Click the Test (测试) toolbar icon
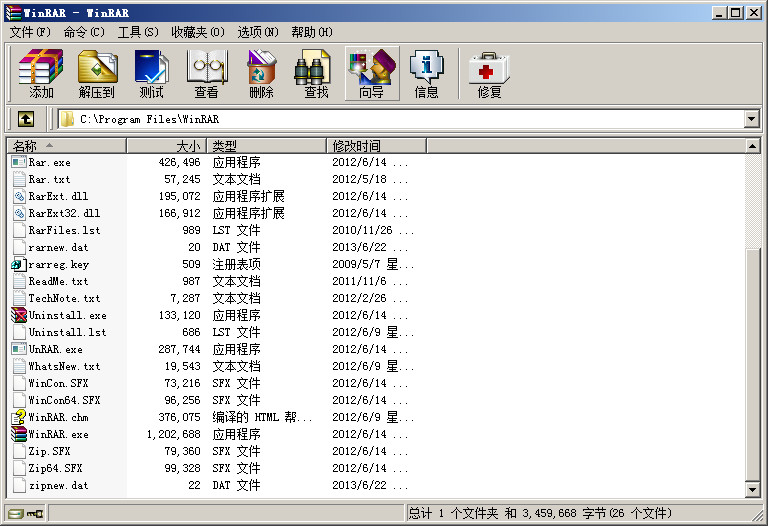768x526 pixels. click(x=151, y=73)
